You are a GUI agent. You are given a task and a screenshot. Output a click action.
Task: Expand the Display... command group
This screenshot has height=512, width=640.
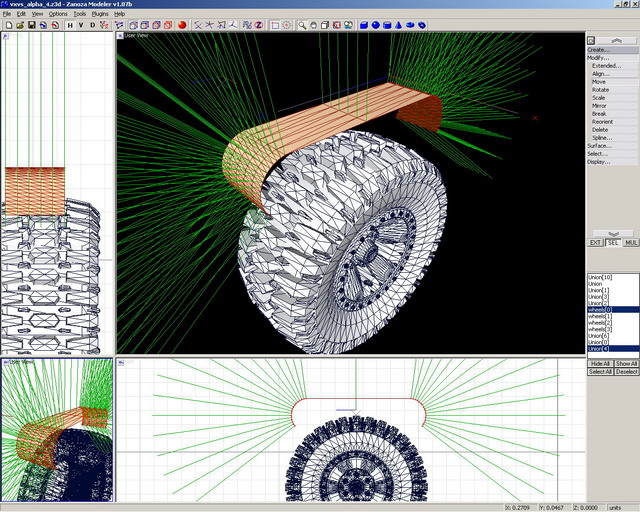(598, 162)
